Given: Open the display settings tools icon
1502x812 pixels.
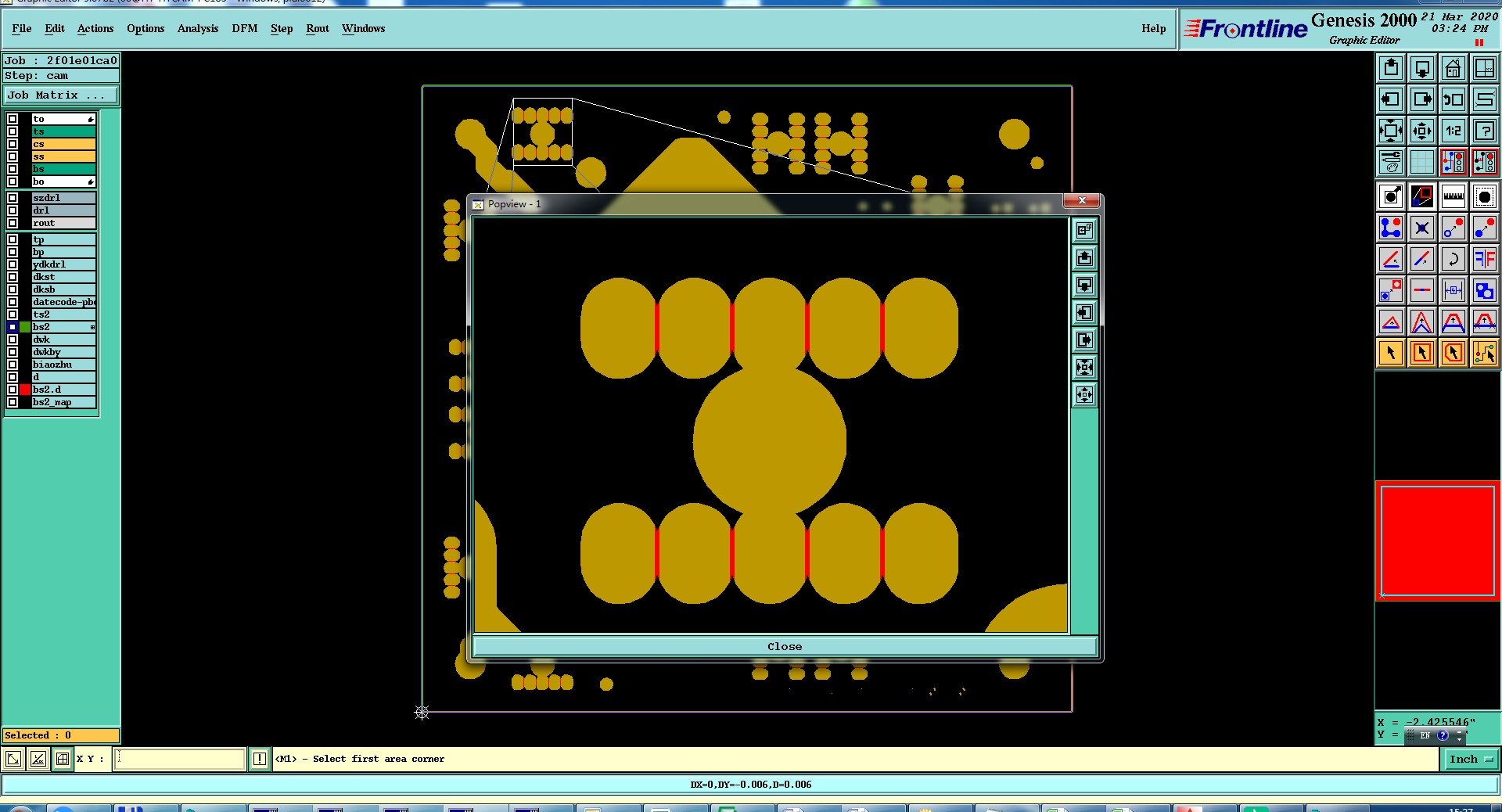Looking at the screenshot, I should 1391,162.
